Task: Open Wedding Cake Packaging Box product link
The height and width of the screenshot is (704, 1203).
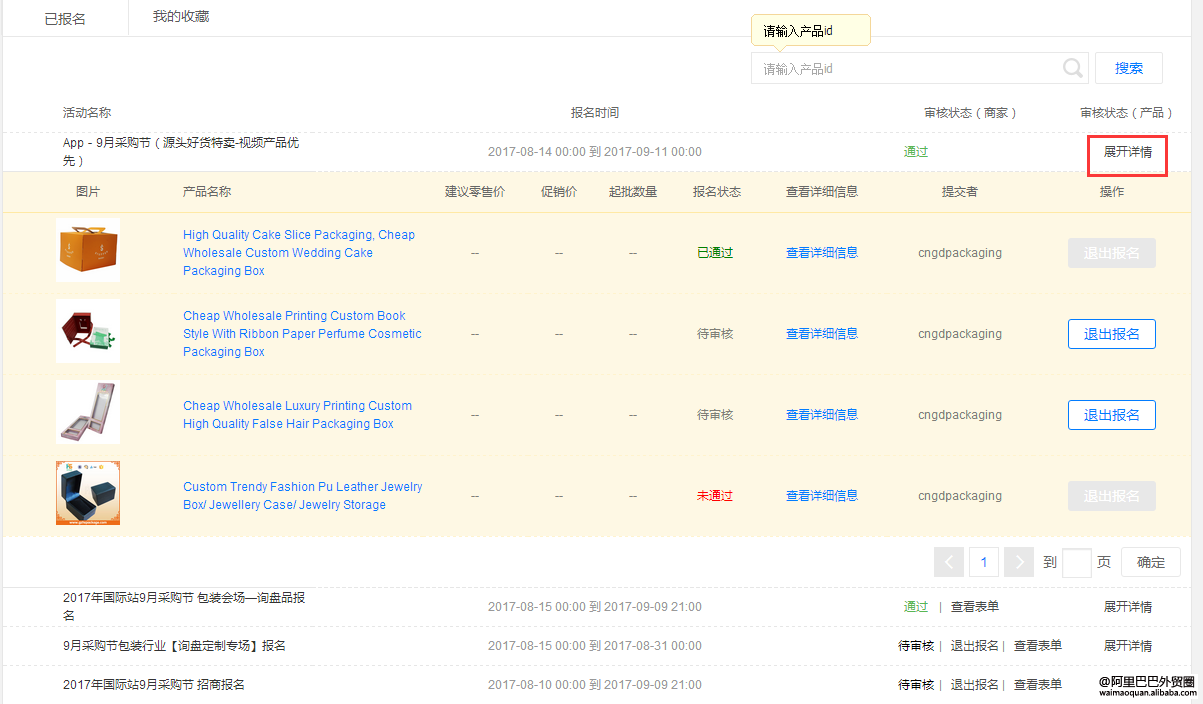Action: tap(298, 253)
